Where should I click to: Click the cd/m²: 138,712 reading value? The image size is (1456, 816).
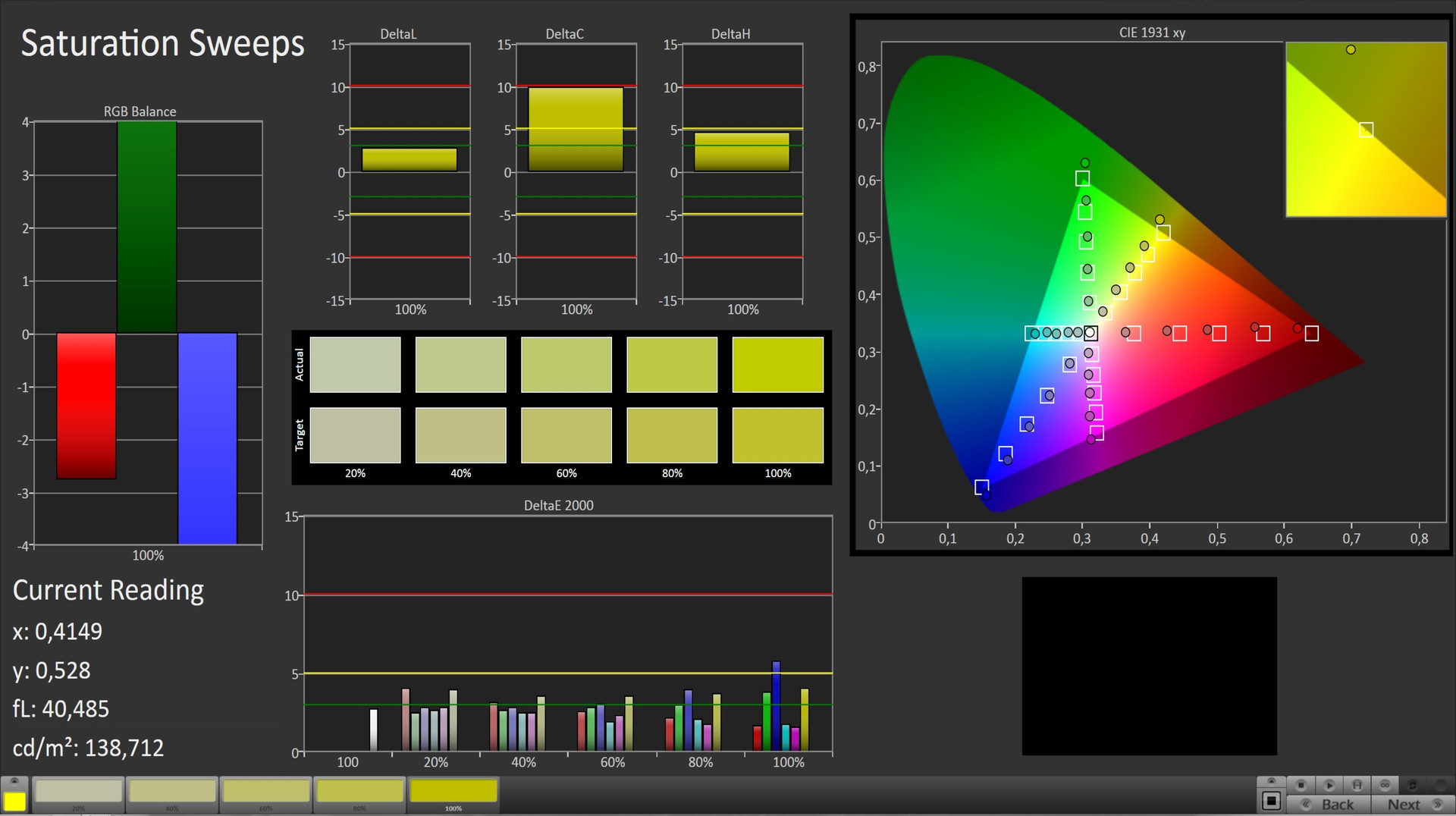[88, 749]
